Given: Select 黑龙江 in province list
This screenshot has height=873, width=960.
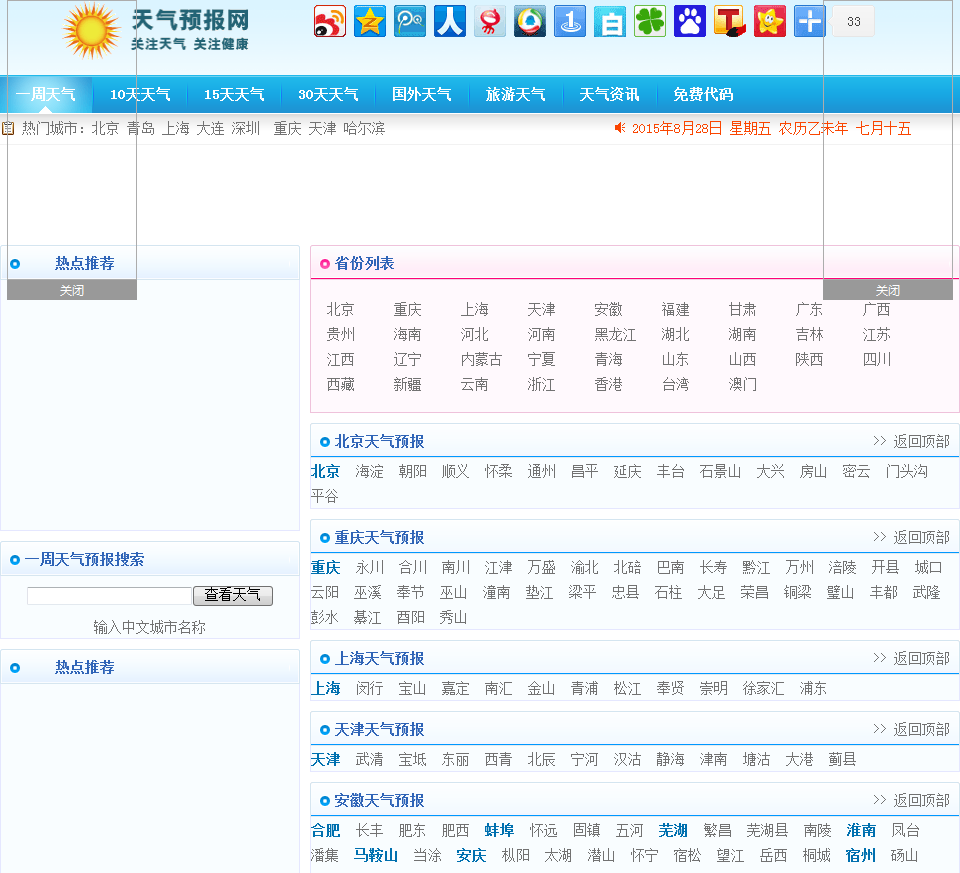Looking at the screenshot, I should (x=615, y=335).
